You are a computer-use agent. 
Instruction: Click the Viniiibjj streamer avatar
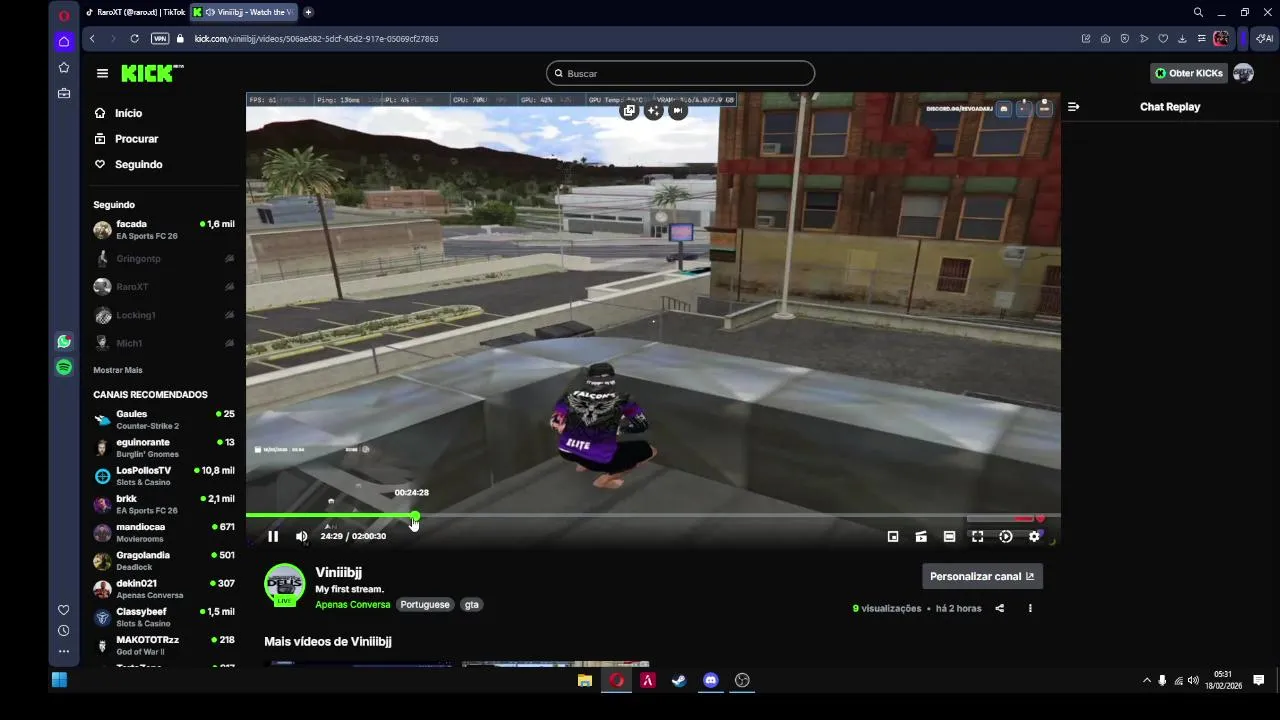point(285,585)
